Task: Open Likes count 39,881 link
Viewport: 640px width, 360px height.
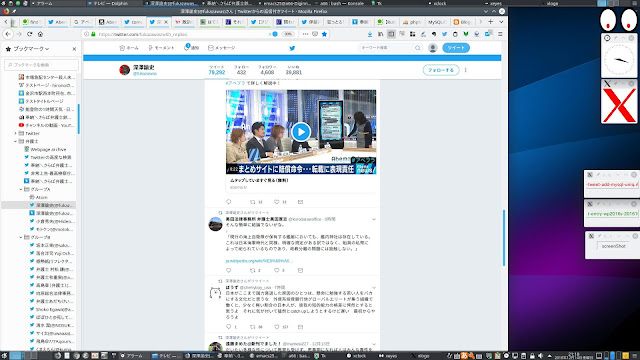Action: click(293, 70)
